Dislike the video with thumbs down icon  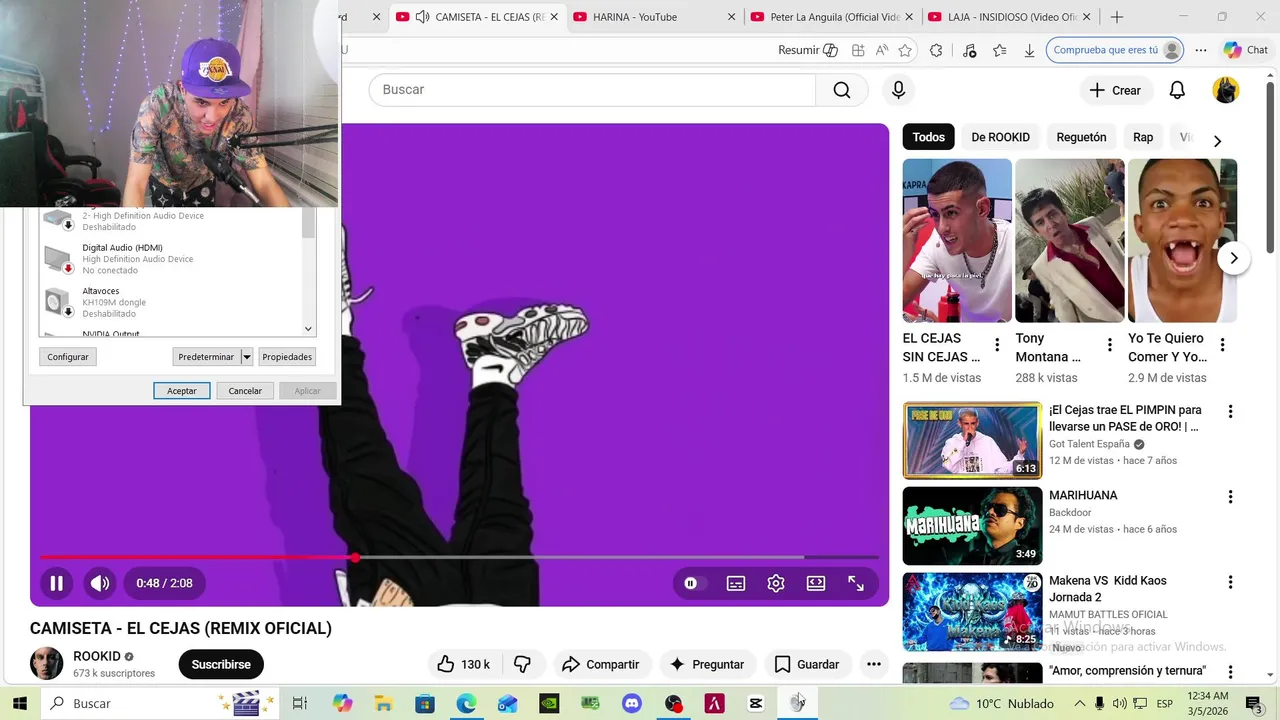tap(522, 664)
